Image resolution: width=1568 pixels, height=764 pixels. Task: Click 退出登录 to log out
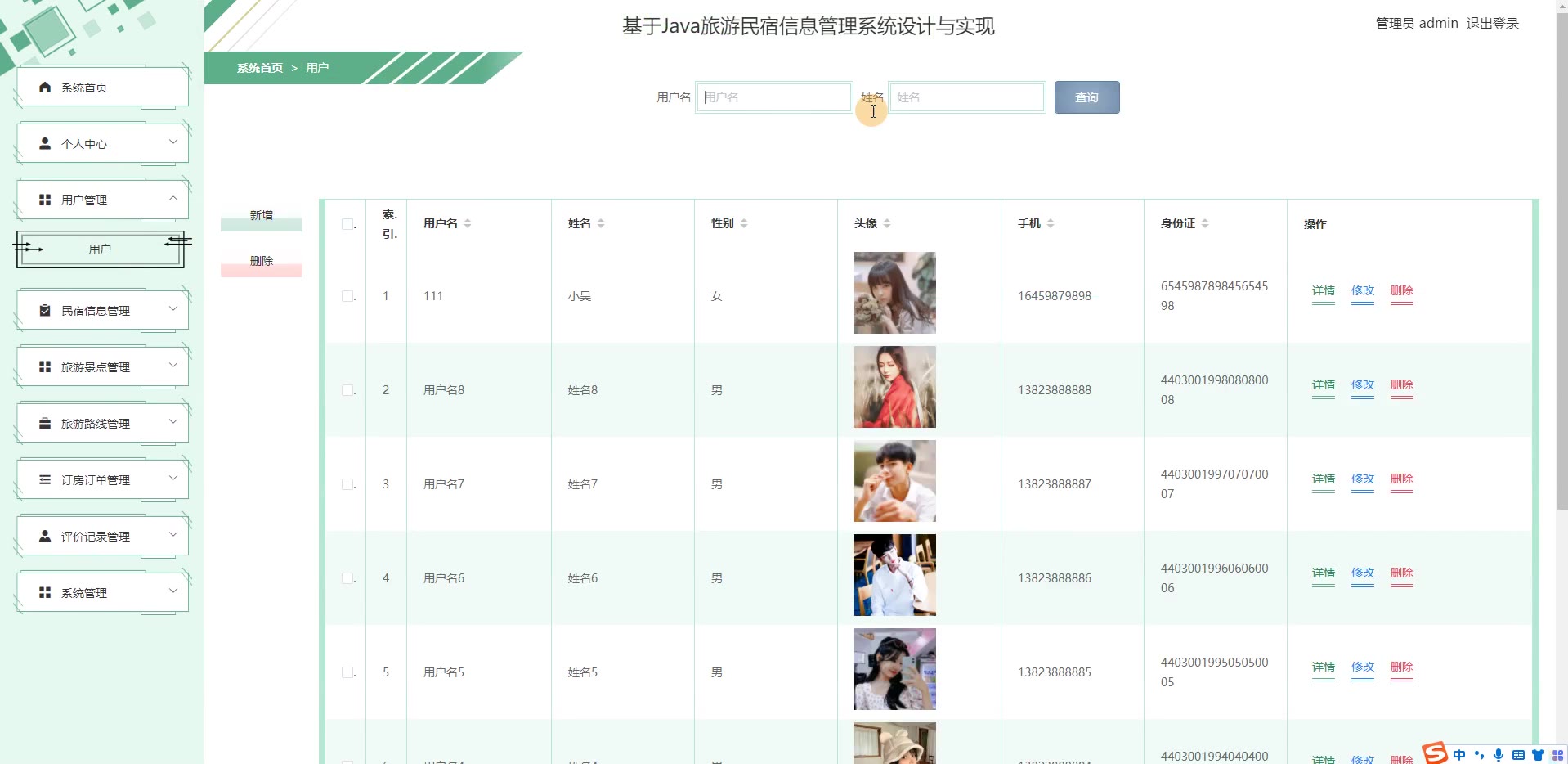(1492, 24)
